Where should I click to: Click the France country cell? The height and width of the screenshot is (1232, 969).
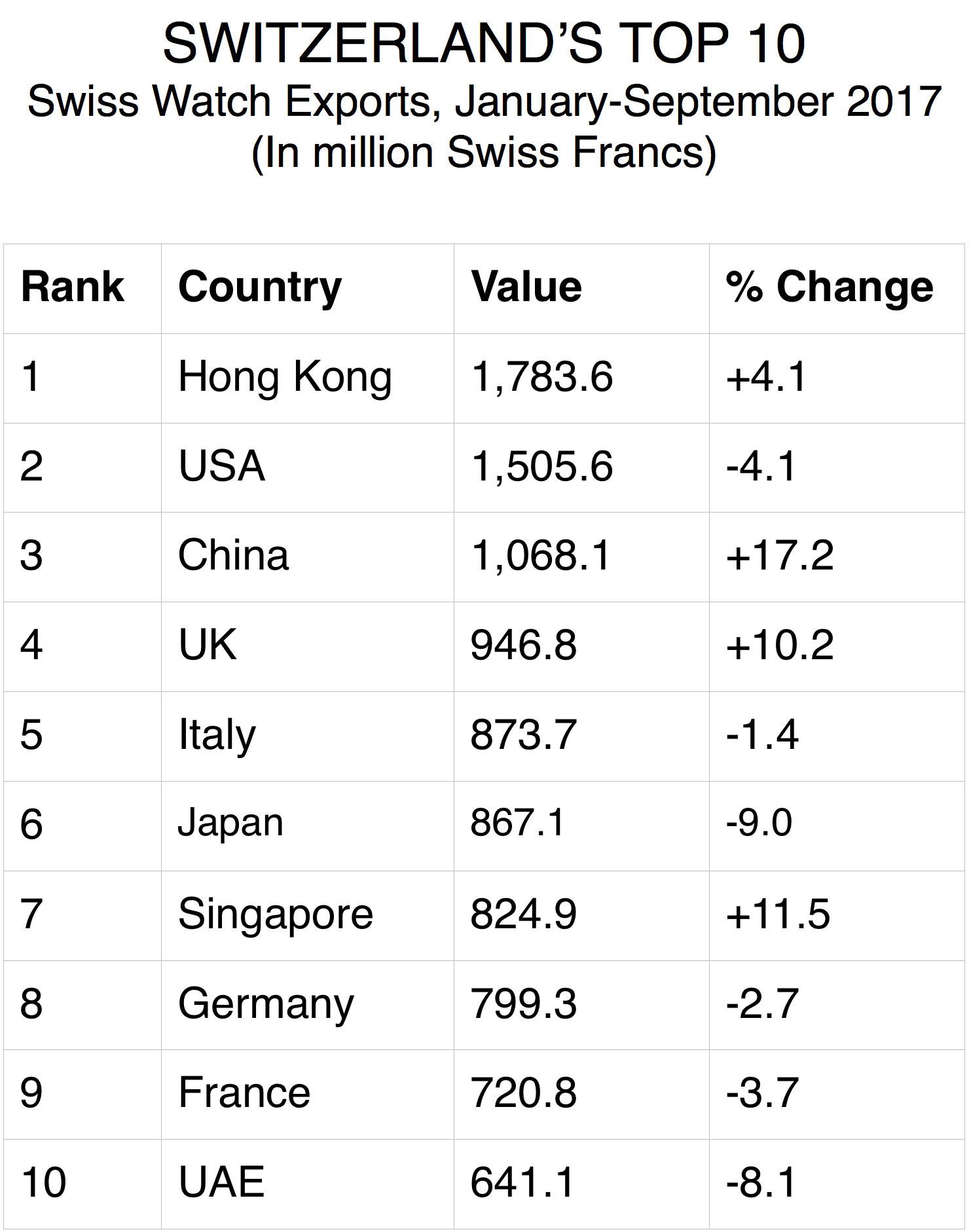pyautogui.click(x=244, y=1093)
